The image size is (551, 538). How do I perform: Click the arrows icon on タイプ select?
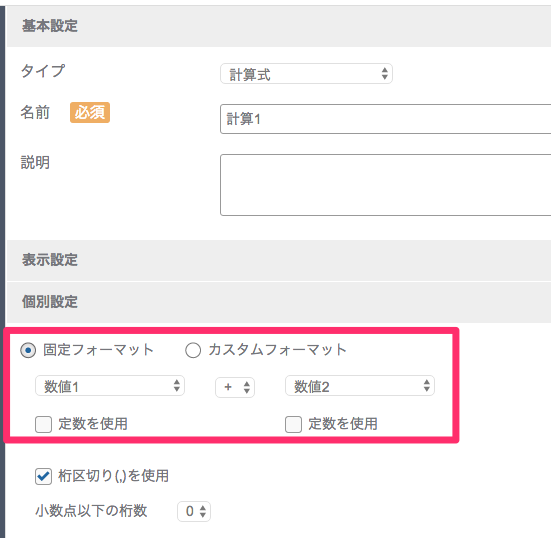click(x=384, y=74)
